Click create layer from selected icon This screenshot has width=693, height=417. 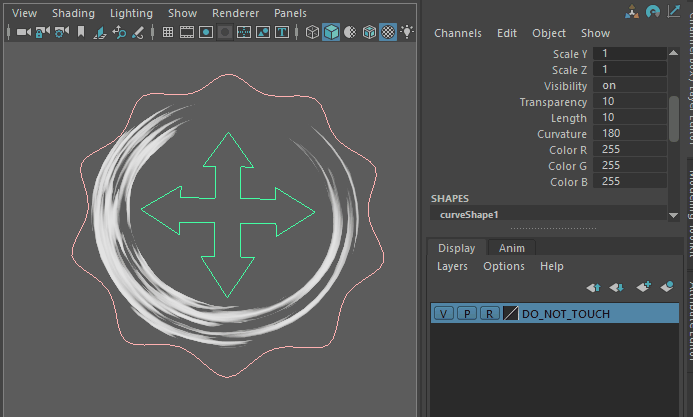point(667,287)
